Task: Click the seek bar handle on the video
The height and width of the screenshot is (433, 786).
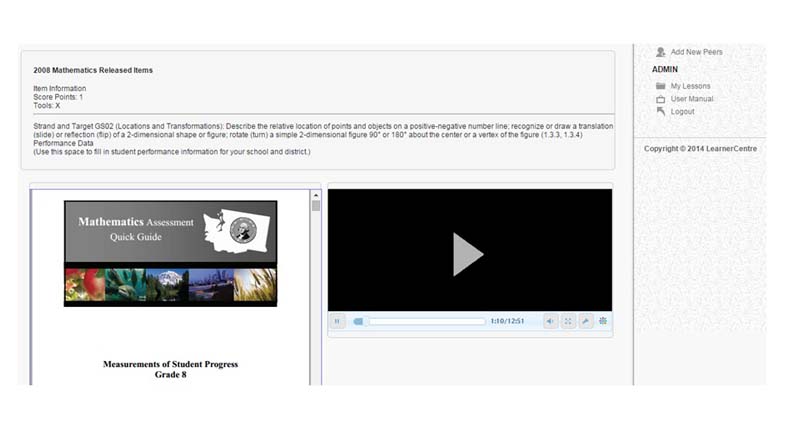Action: point(358,322)
